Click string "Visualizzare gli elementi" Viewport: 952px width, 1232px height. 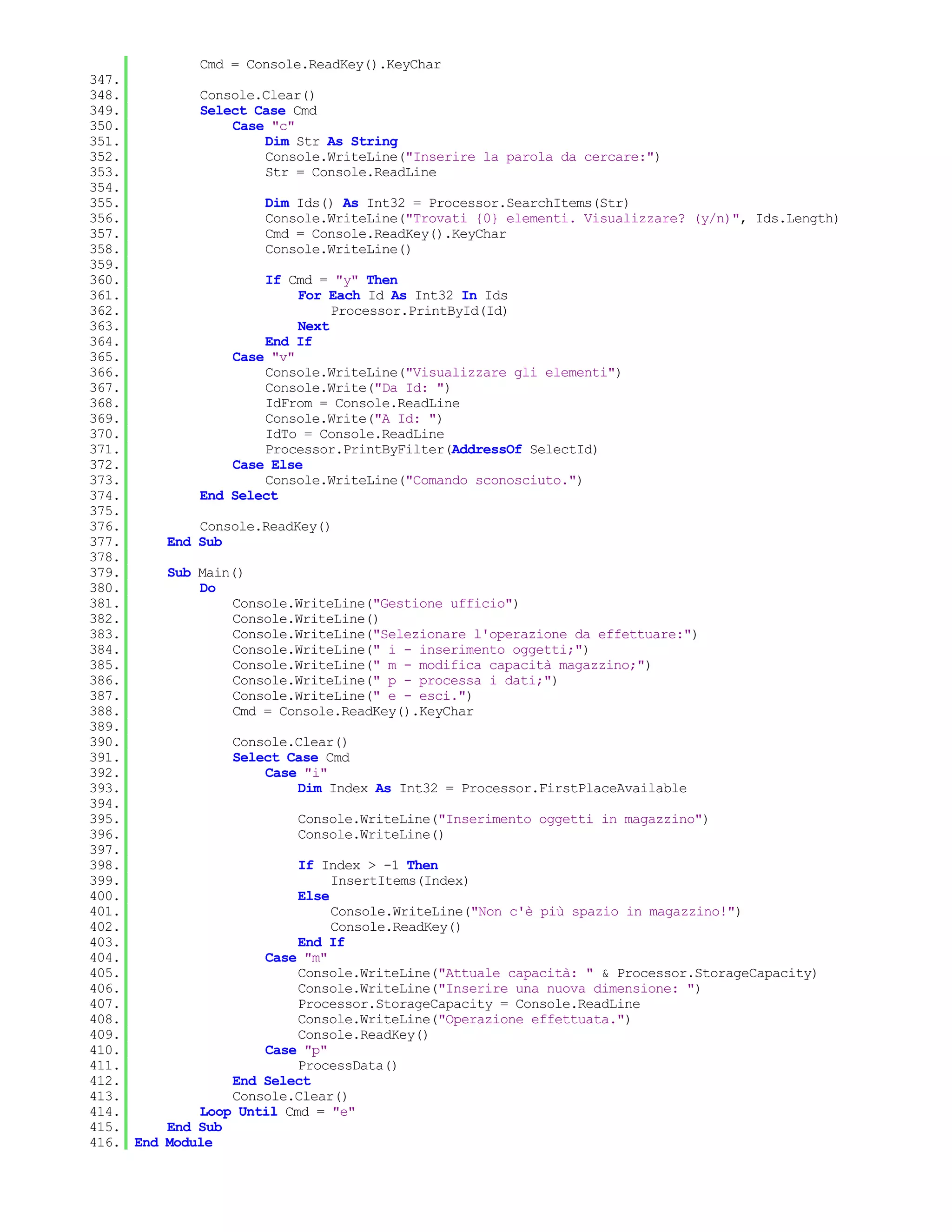pyautogui.click(x=510, y=372)
